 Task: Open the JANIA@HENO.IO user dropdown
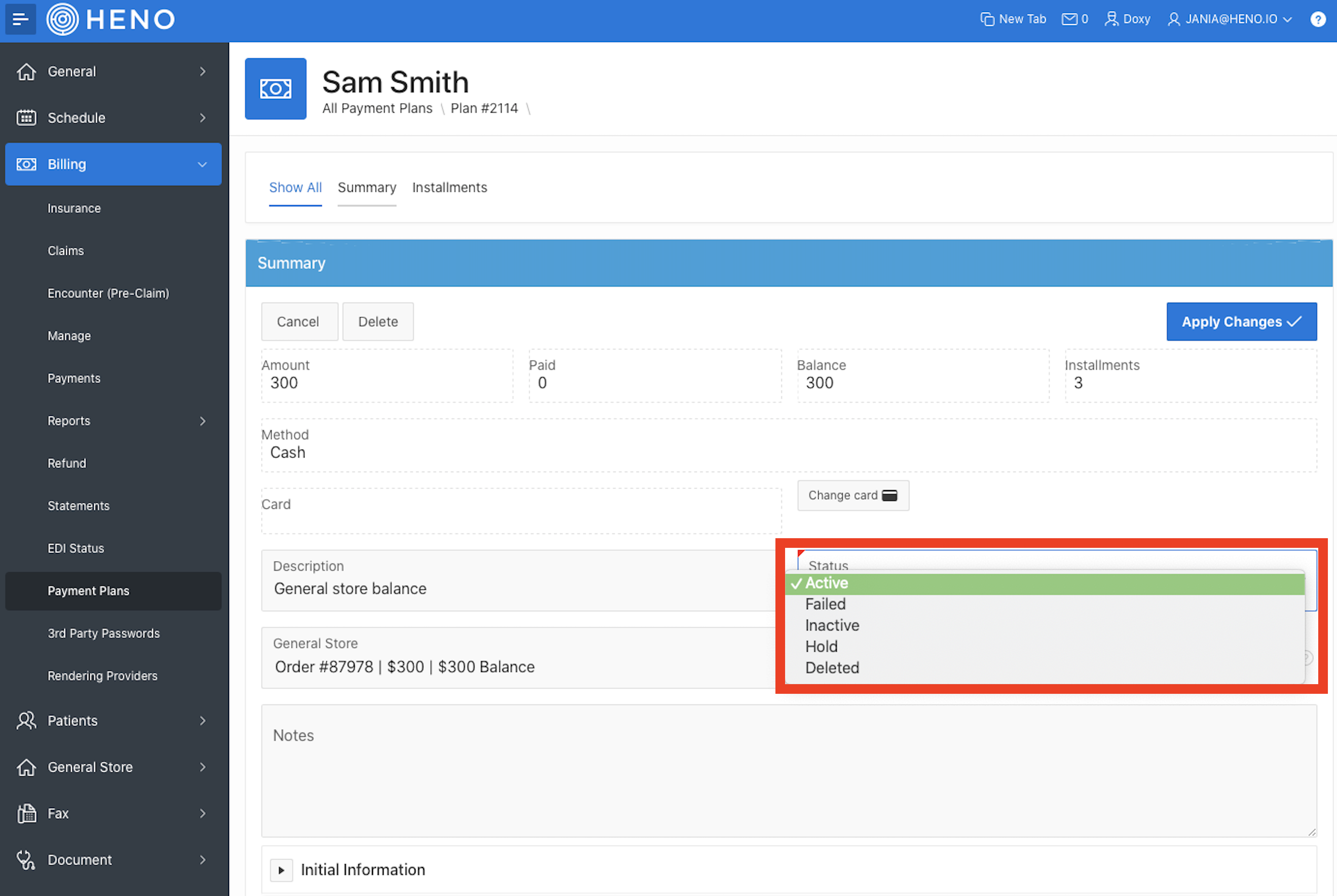1230,19
